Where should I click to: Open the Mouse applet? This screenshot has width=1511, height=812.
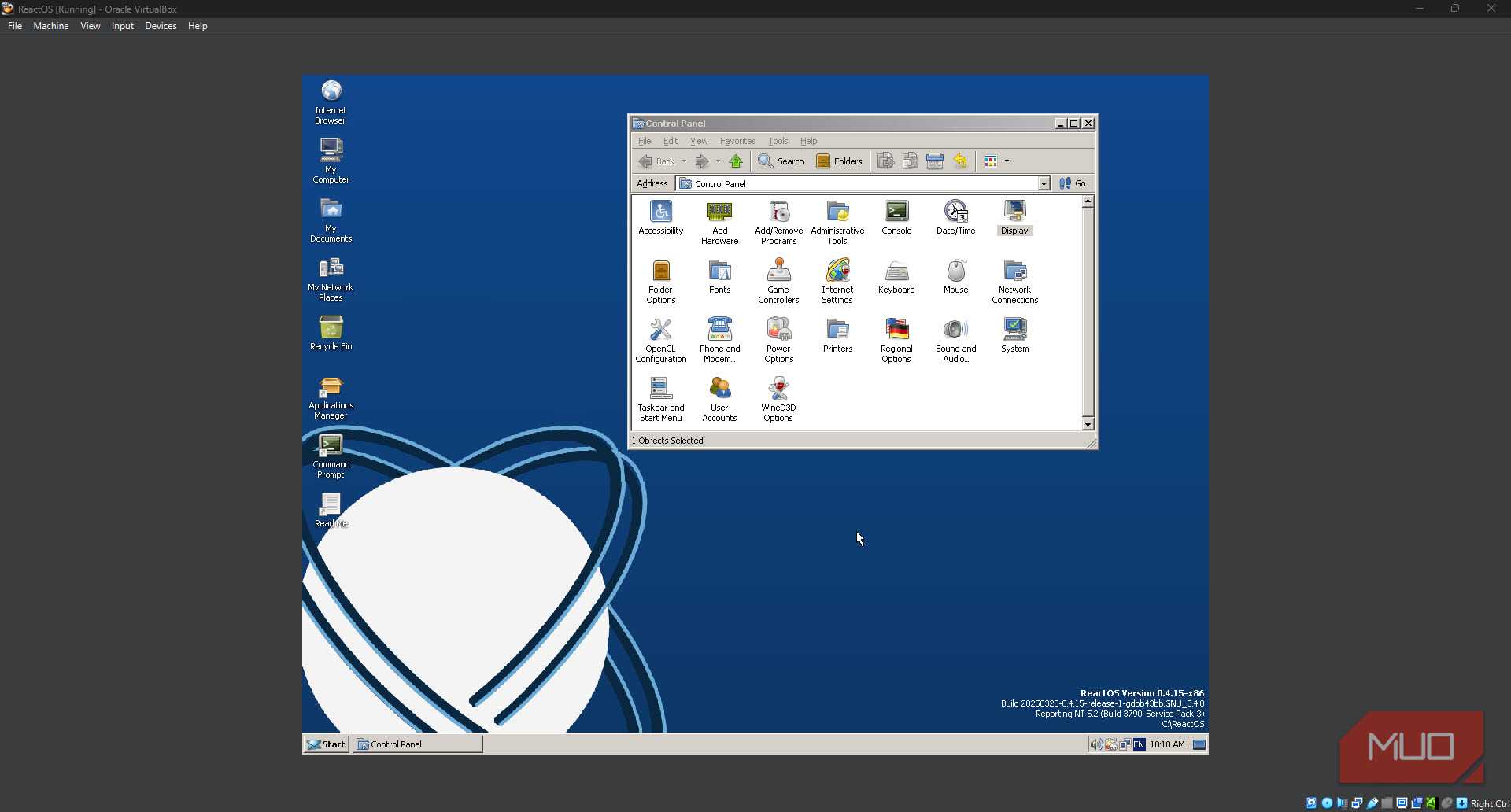coord(955,277)
